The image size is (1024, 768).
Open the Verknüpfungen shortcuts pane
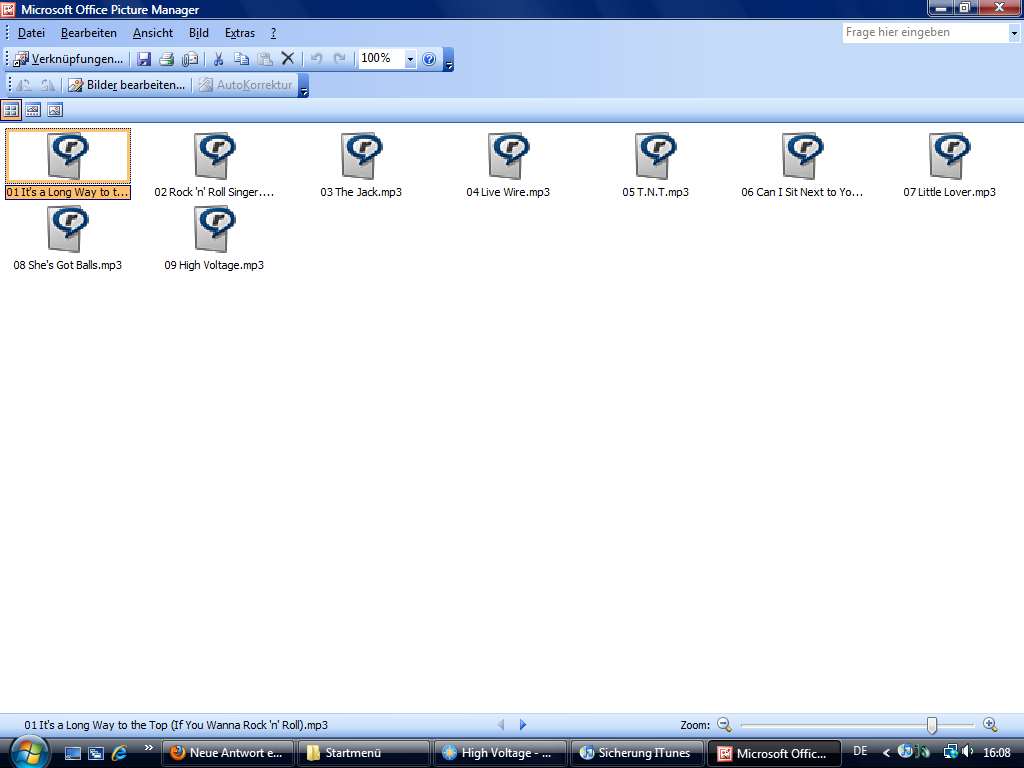68,59
